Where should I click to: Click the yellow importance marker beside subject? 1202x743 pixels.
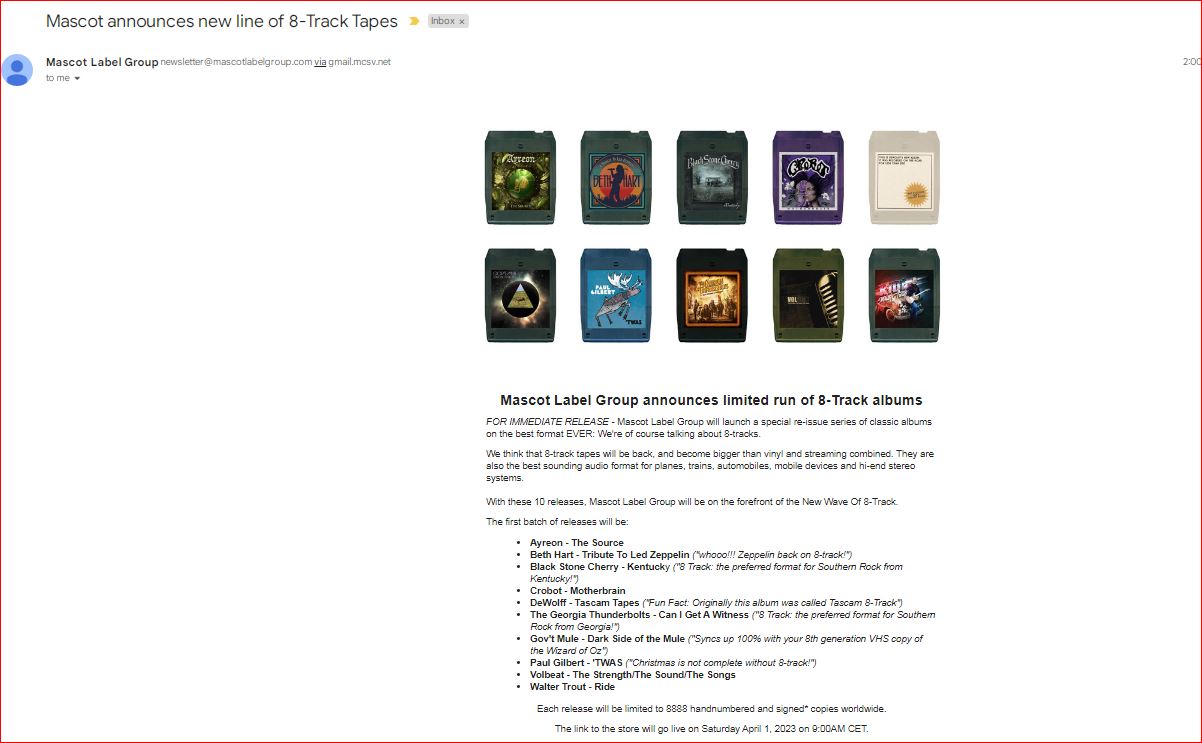pyautogui.click(x=414, y=21)
